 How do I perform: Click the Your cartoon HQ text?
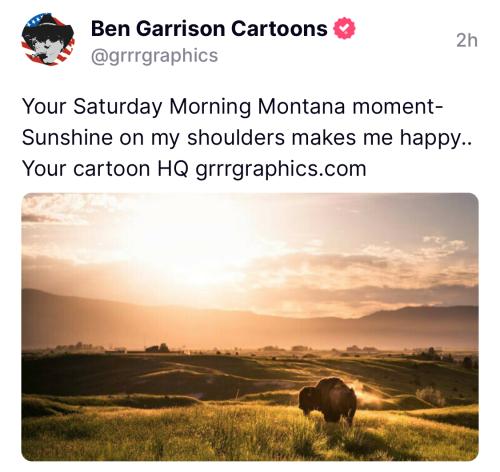[x=105, y=169]
